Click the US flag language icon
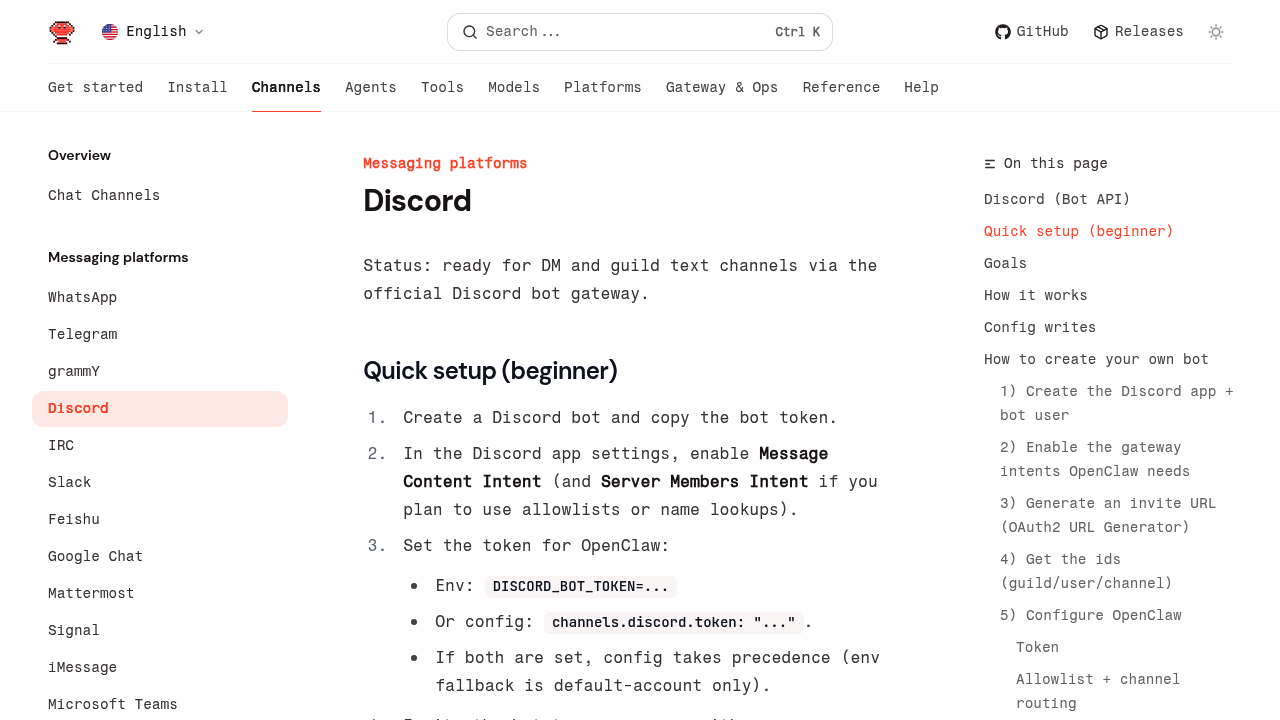The width and height of the screenshot is (1280, 720). pyautogui.click(x=110, y=32)
